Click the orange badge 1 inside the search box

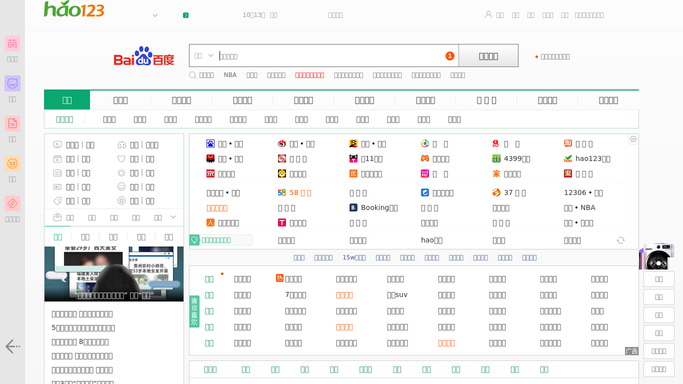pyautogui.click(x=450, y=56)
